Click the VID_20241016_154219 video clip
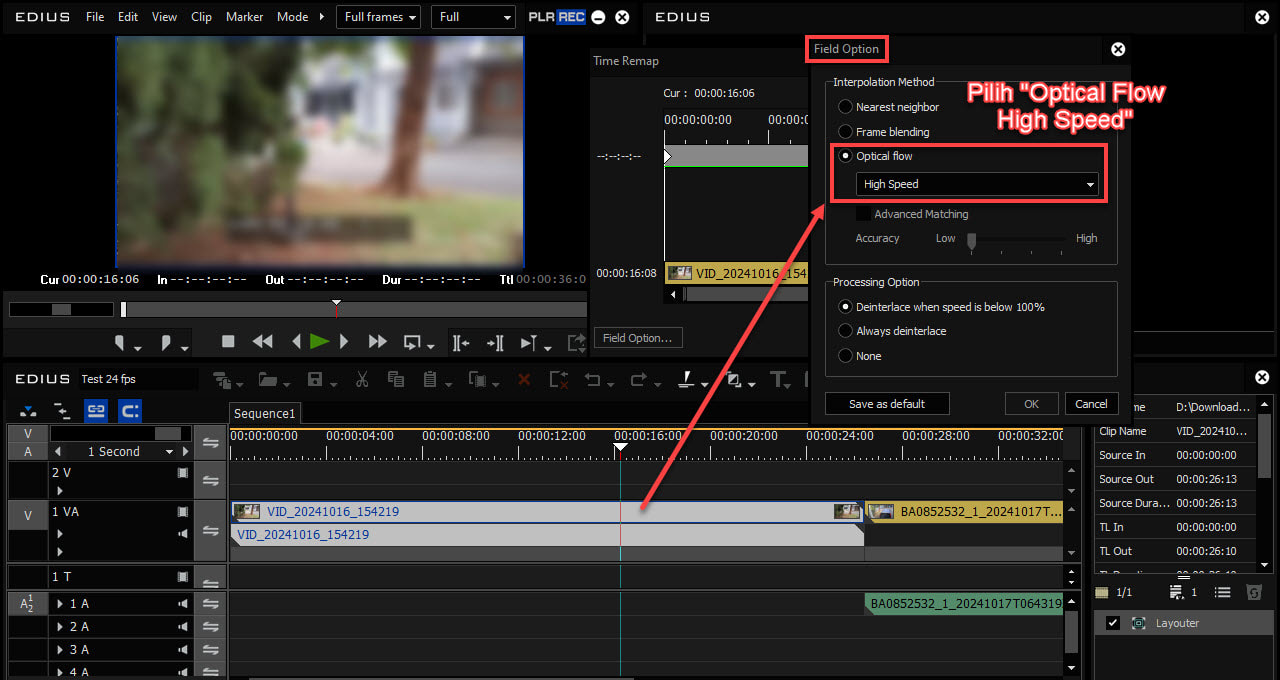Screen dimensions: 1280x680 point(546,512)
